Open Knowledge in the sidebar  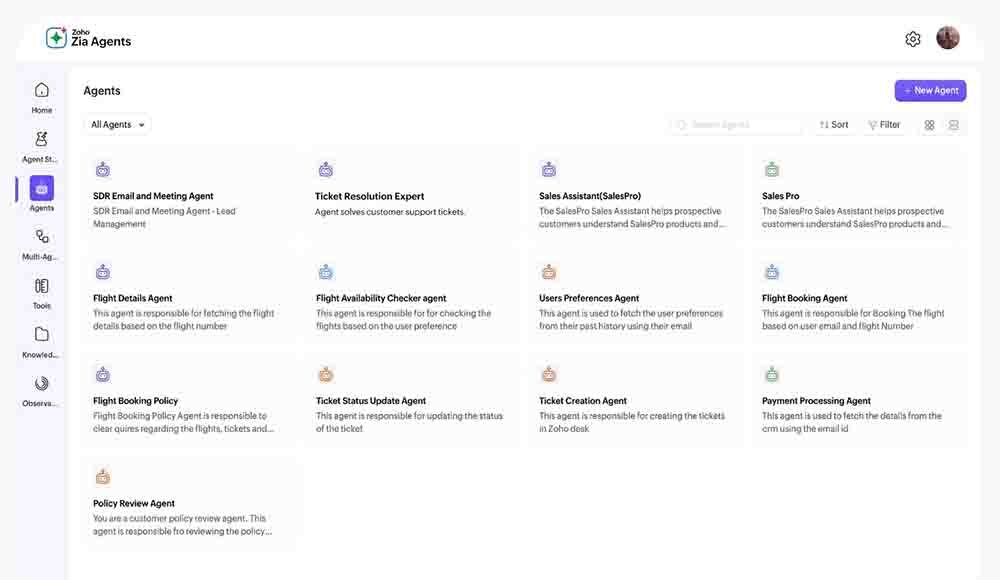[x=41, y=343]
